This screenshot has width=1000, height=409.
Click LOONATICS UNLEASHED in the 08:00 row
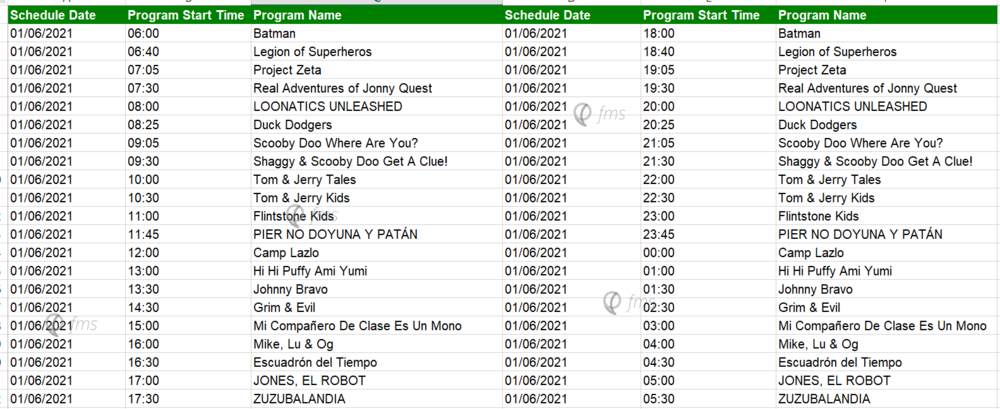pos(327,106)
